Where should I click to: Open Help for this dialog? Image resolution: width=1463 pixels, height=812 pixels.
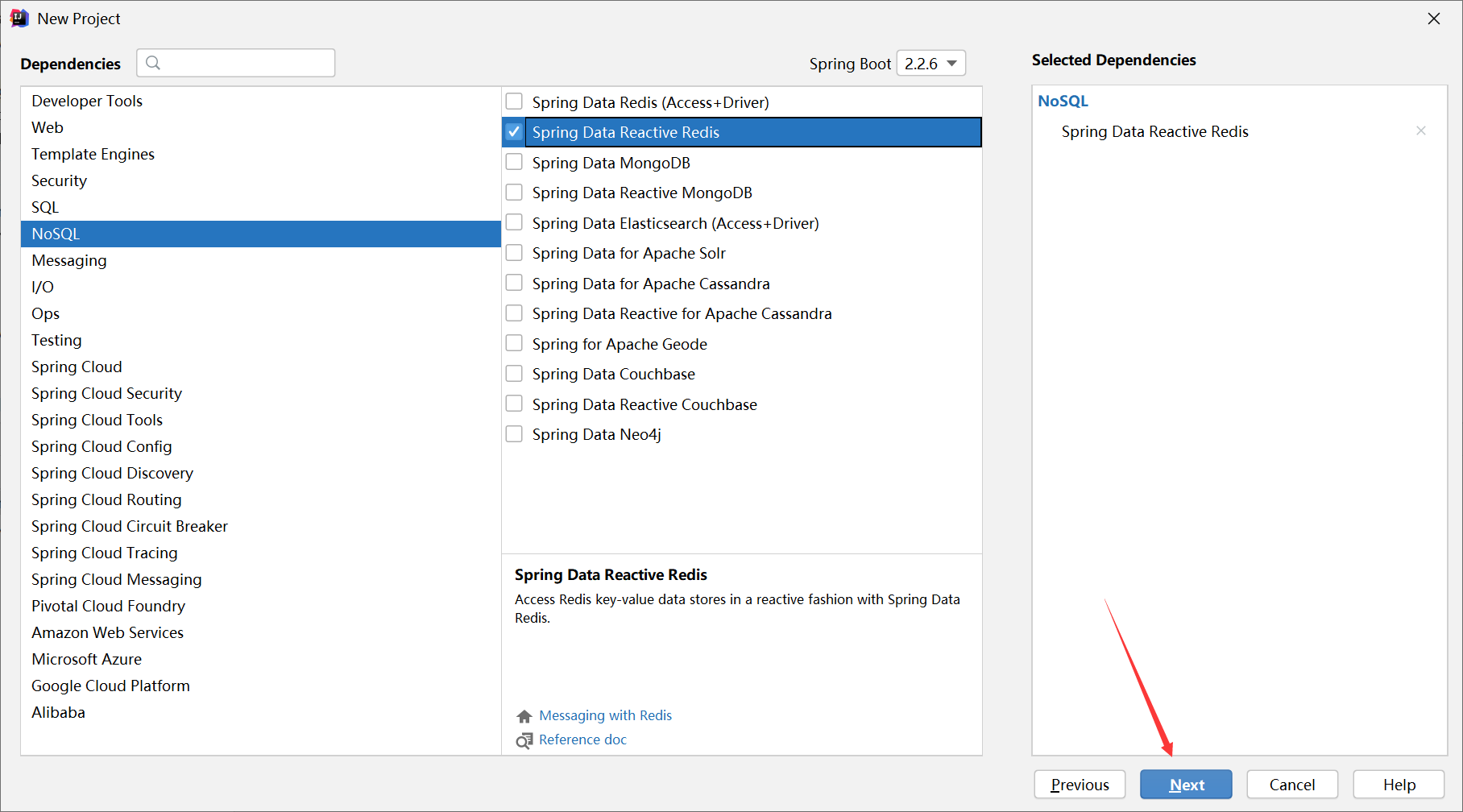[1399, 785]
